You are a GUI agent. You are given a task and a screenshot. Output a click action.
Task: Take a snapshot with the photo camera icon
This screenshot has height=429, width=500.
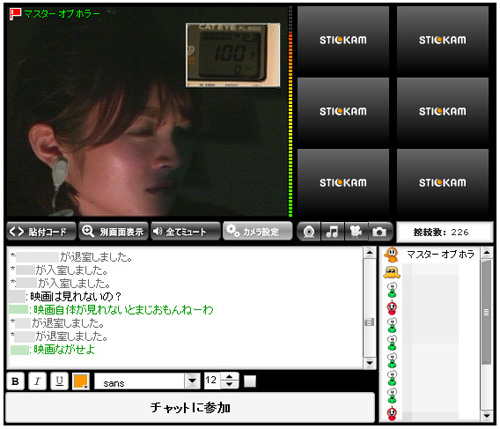point(380,231)
